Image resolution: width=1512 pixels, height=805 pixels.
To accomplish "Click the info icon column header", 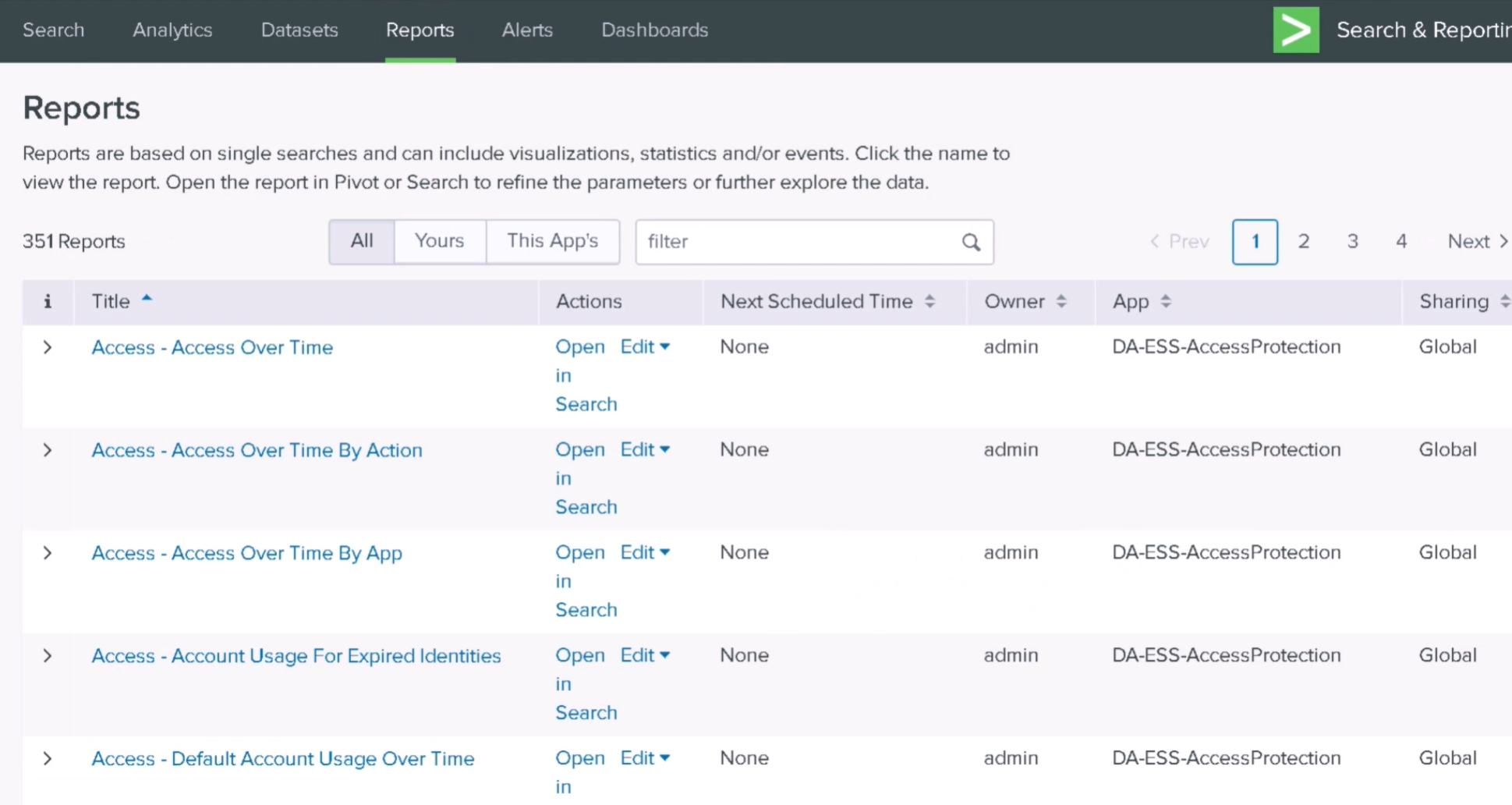I will coord(48,302).
